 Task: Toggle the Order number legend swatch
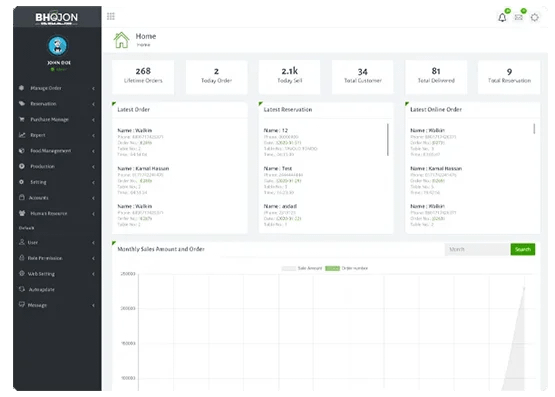coord(332,268)
